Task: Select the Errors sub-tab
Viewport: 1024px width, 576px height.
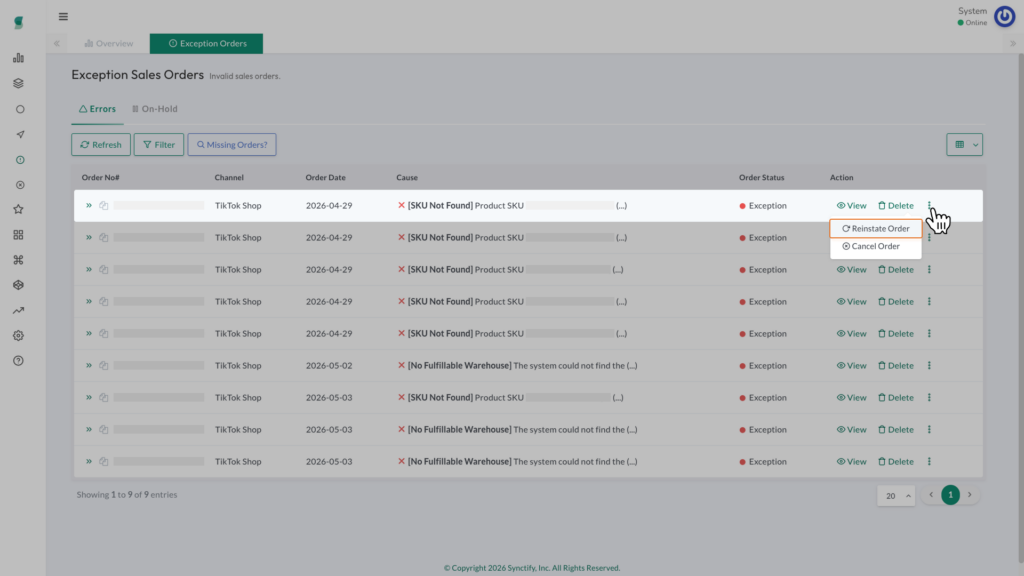Action: click(97, 109)
